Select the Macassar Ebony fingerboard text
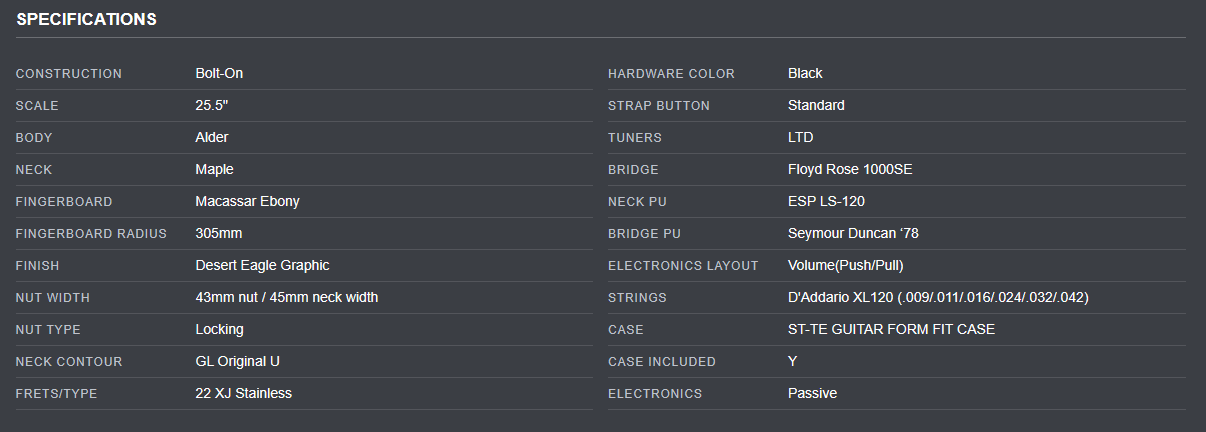This screenshot has height=432, width=1206. (247, 201)
